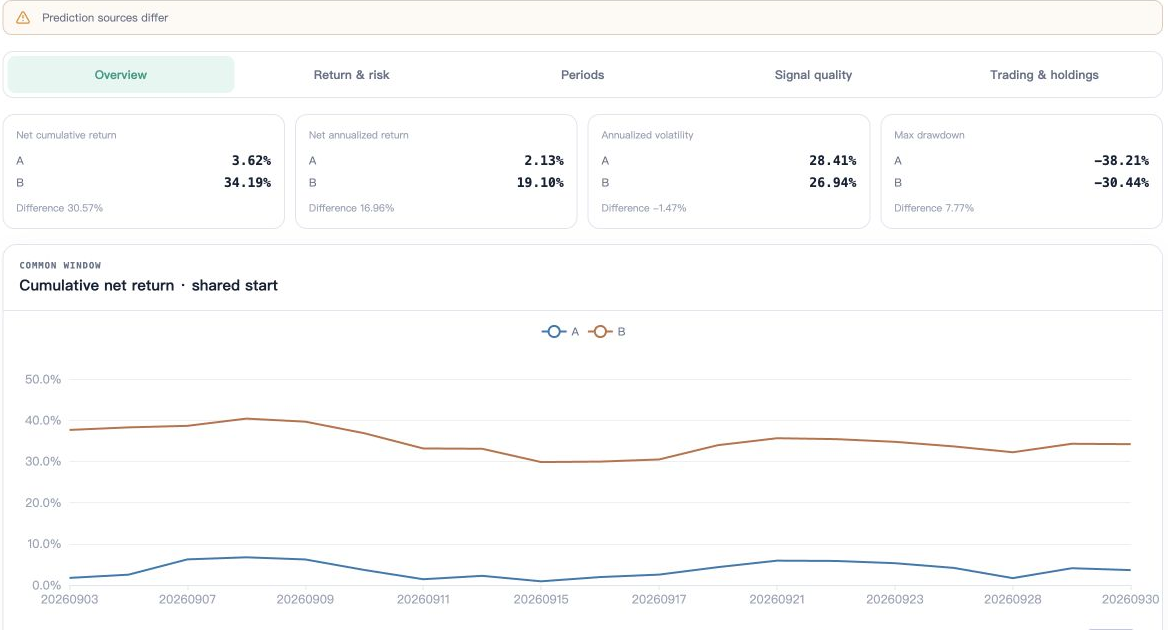Click series B line peak near 20260908

pyautogui.click(x=247, y=419)
